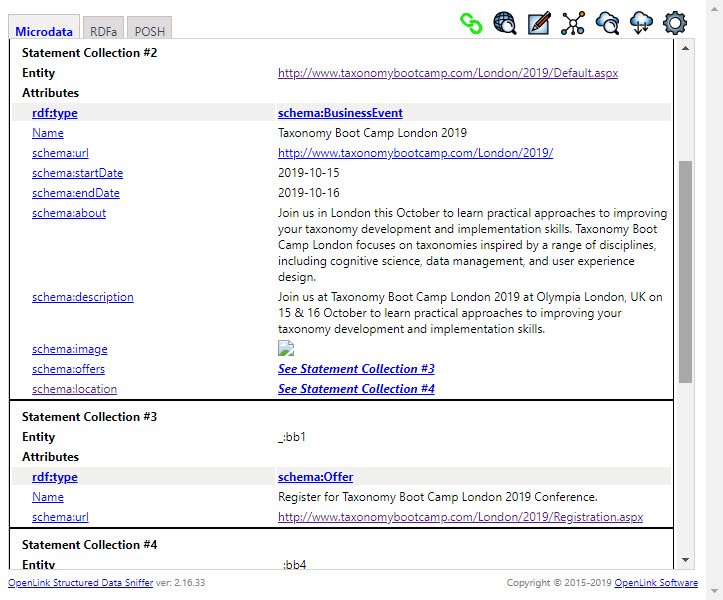Click the green chain link icon

[471, 23]
